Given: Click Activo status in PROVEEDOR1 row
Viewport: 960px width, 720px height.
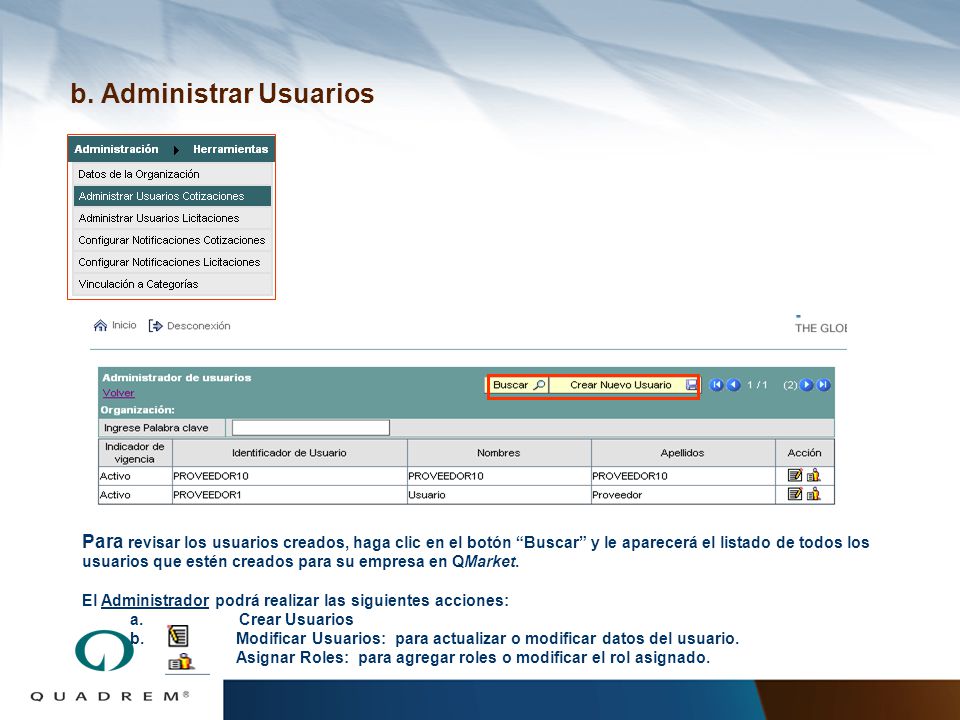Looking at the screenshot, I should (135, 495).
